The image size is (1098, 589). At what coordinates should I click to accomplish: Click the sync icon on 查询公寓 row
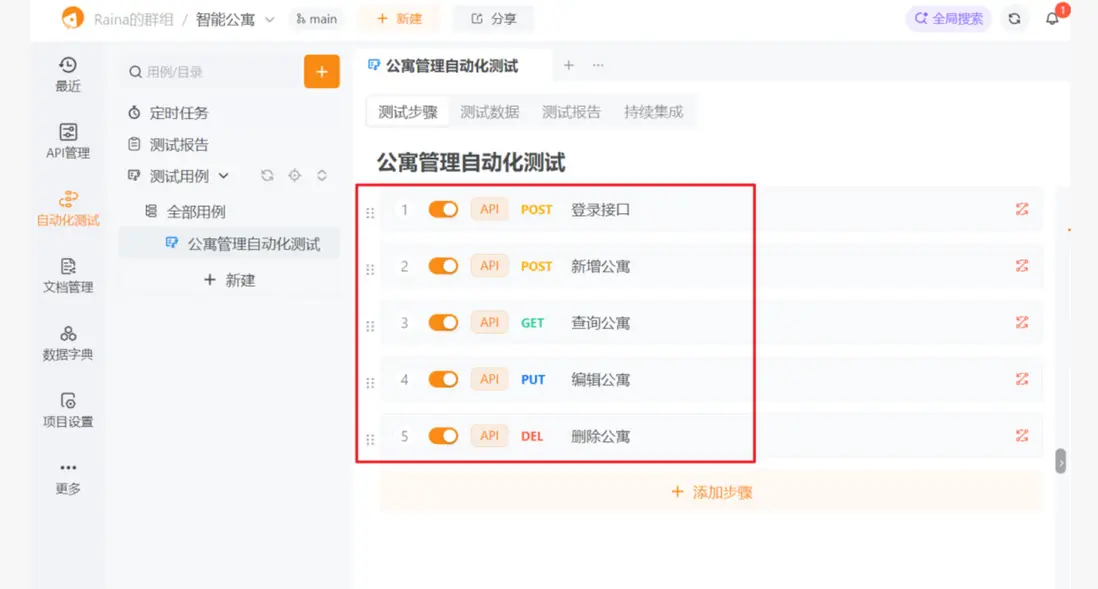point(1022,323)
